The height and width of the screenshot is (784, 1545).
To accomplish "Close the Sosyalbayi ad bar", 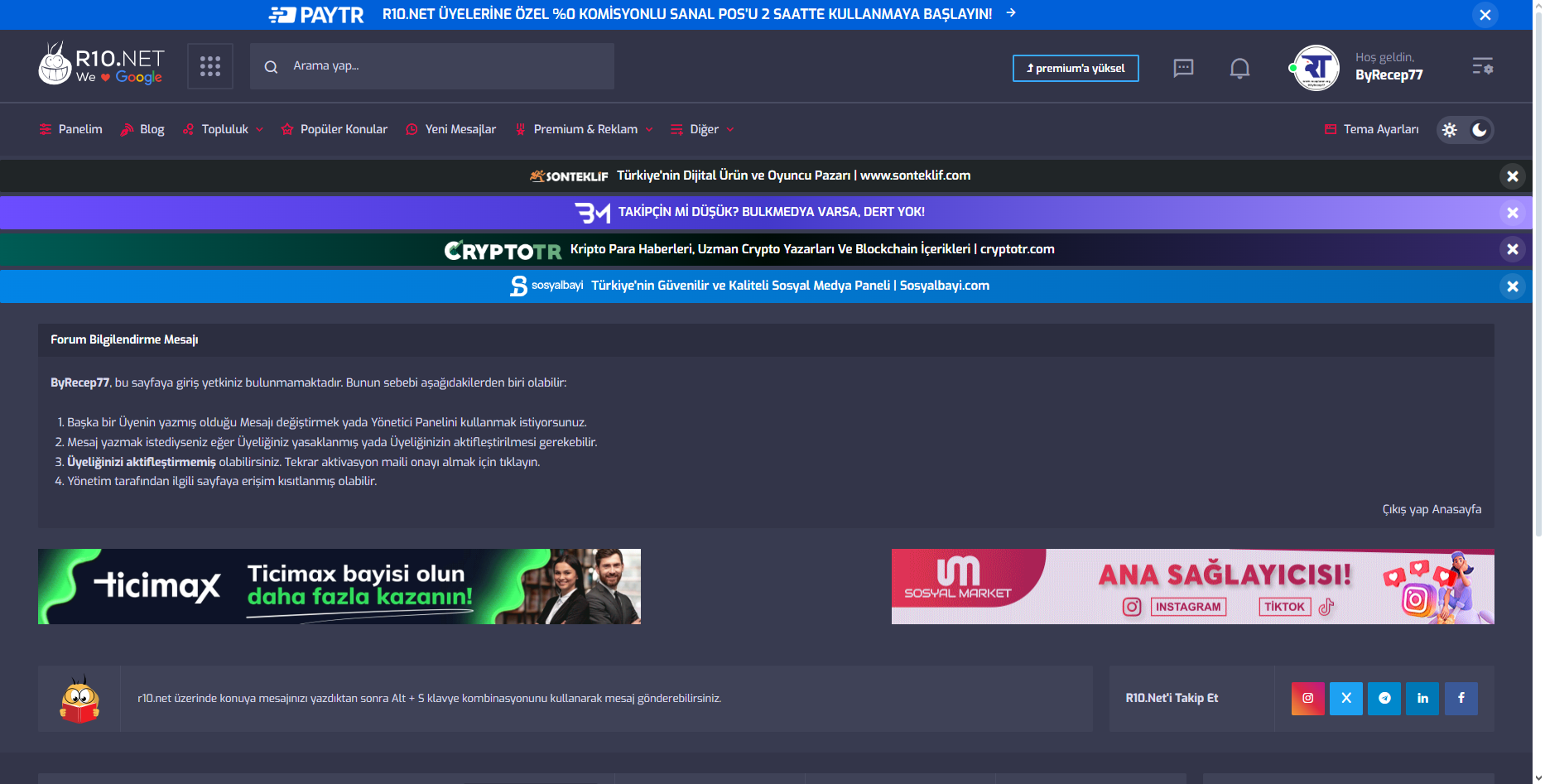I will point(1513,286).
